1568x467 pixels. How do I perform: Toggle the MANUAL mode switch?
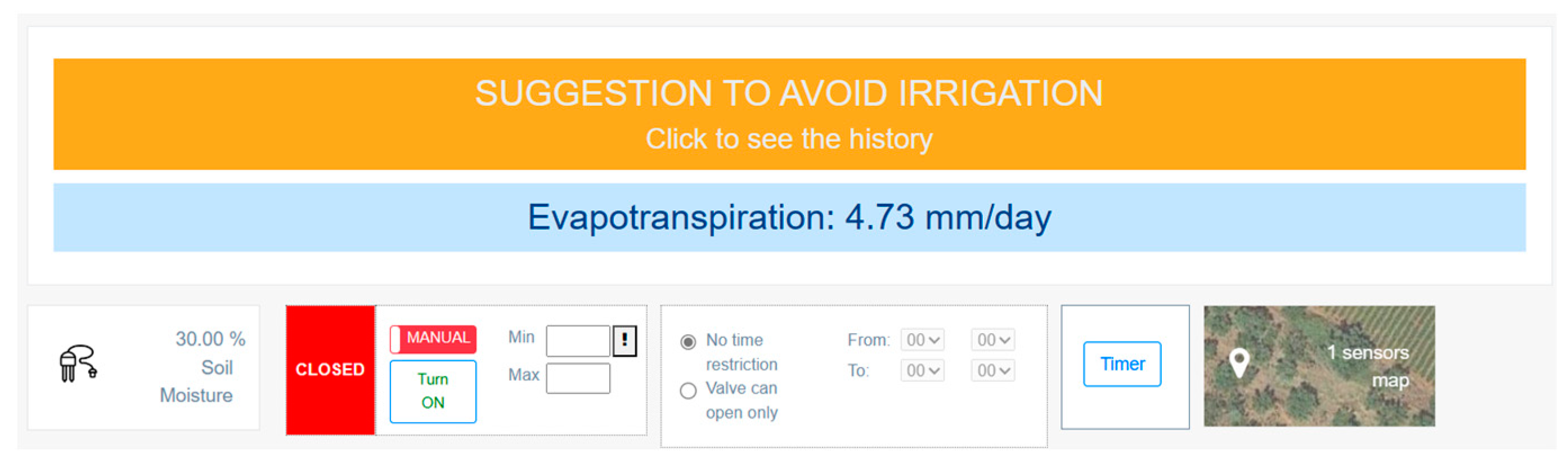click(x=433, y=339)
